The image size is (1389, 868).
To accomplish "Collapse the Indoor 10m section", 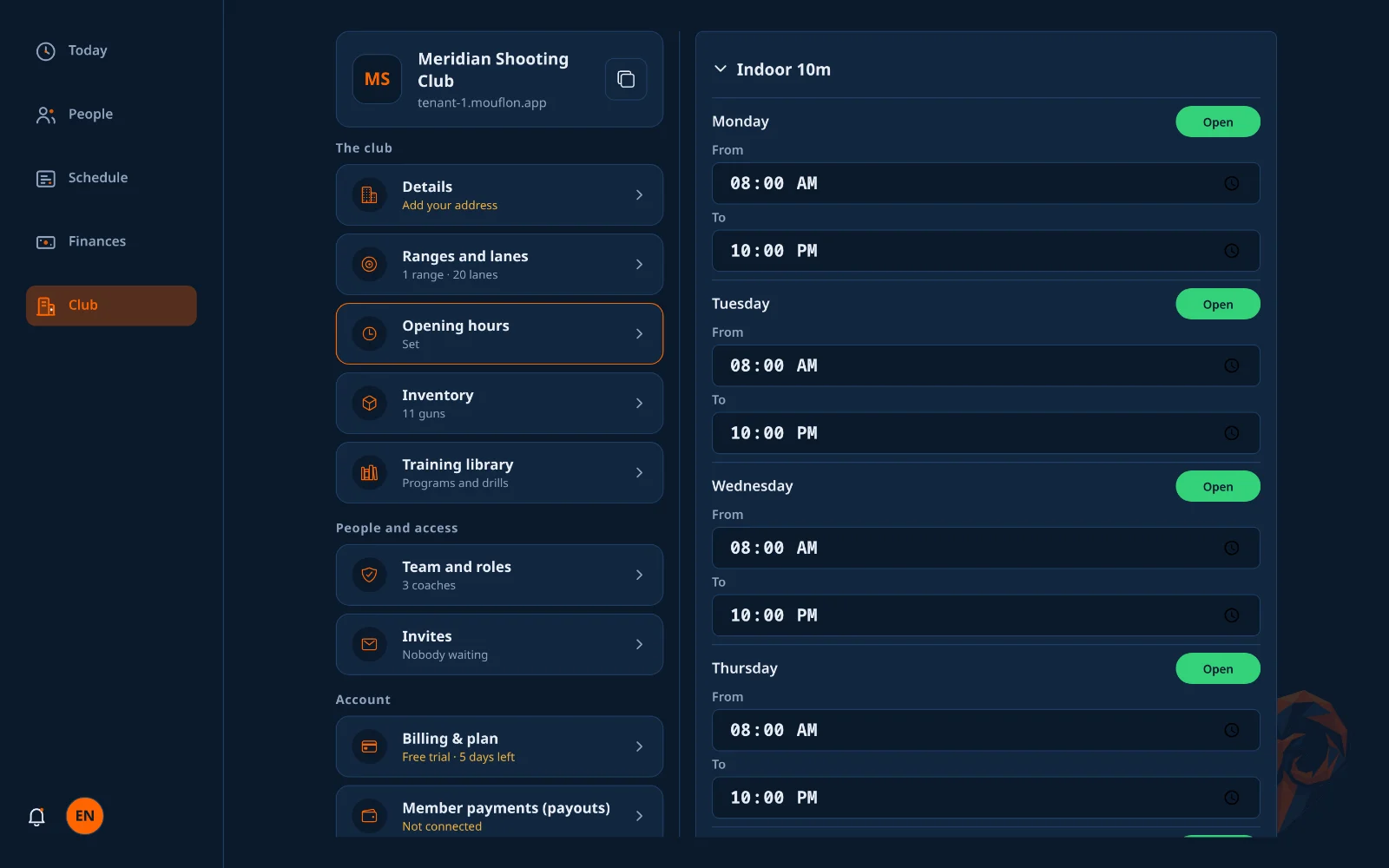I will point(720,69).
